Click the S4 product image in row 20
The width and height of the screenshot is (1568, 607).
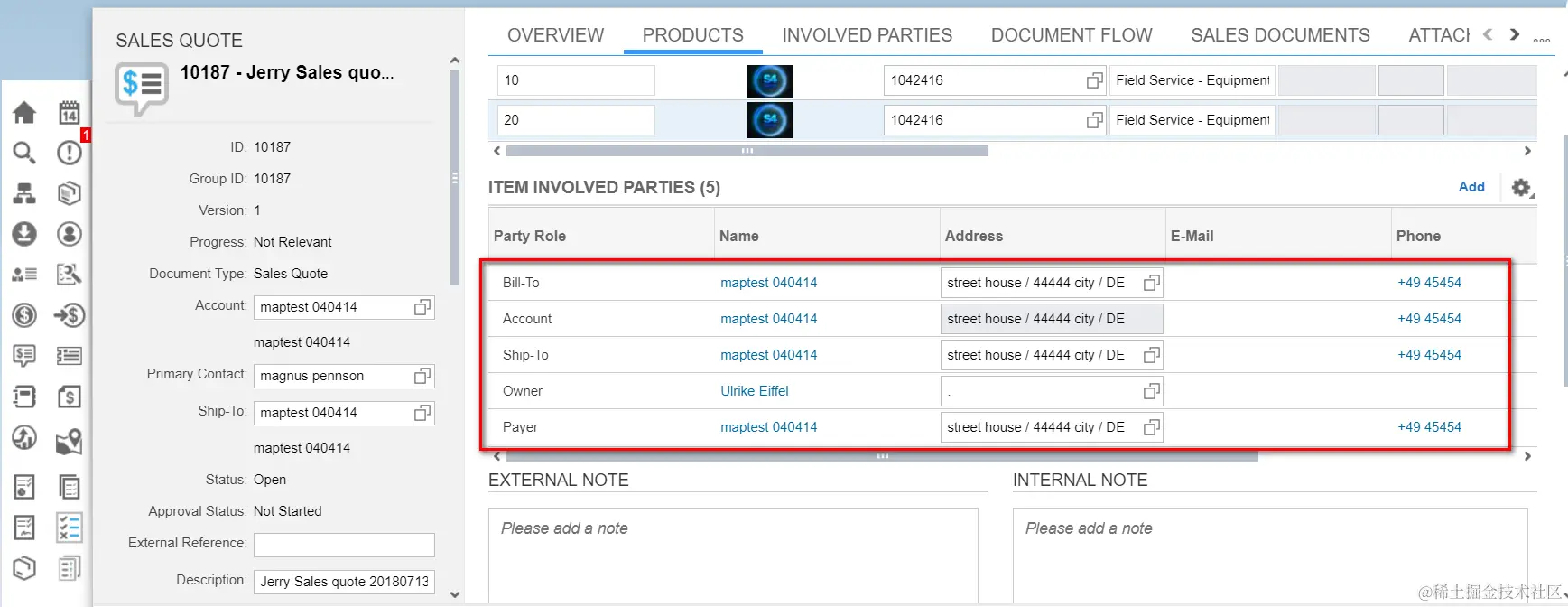769,120
